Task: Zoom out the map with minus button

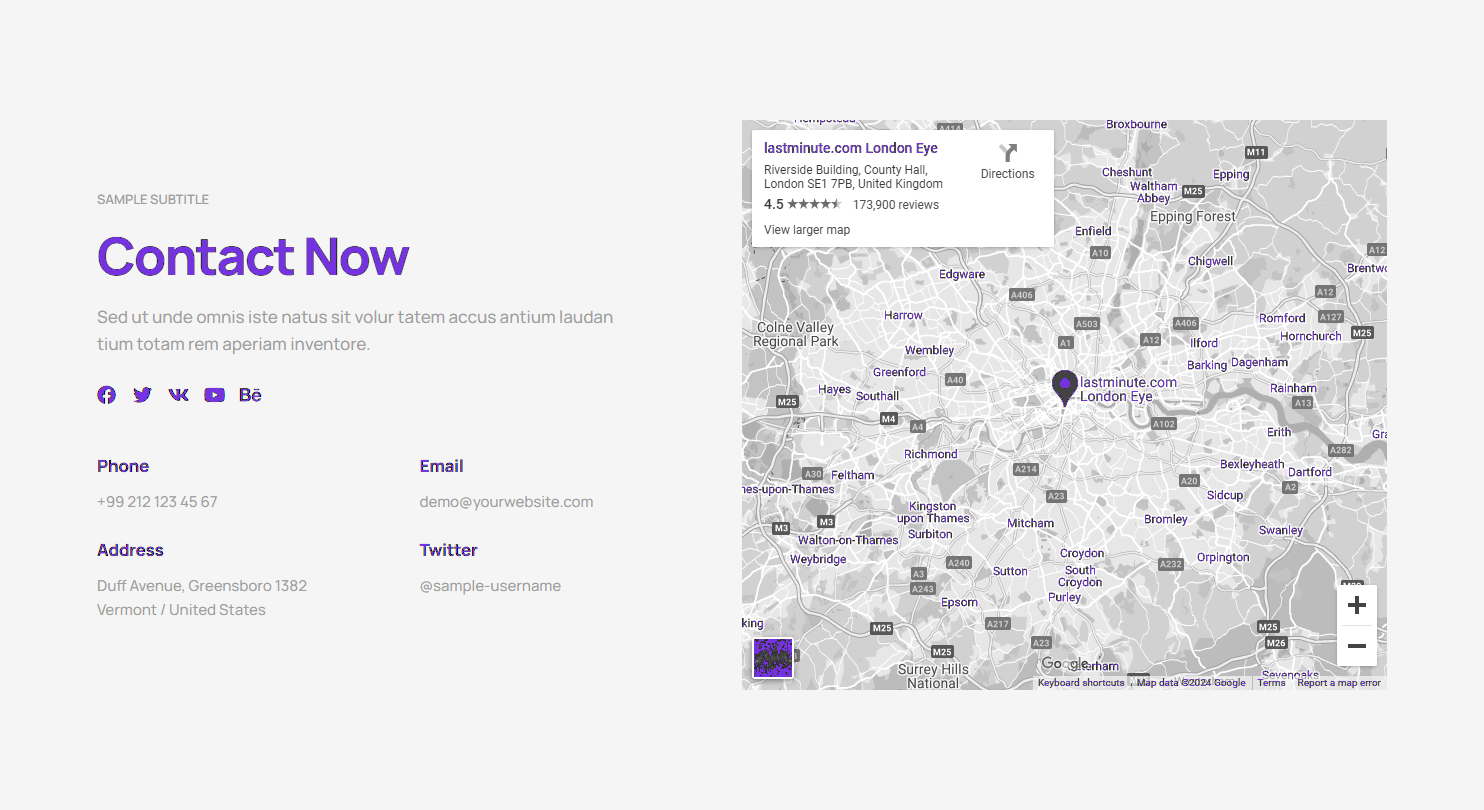Action: pyautogui.click(x=1356, y=646)
